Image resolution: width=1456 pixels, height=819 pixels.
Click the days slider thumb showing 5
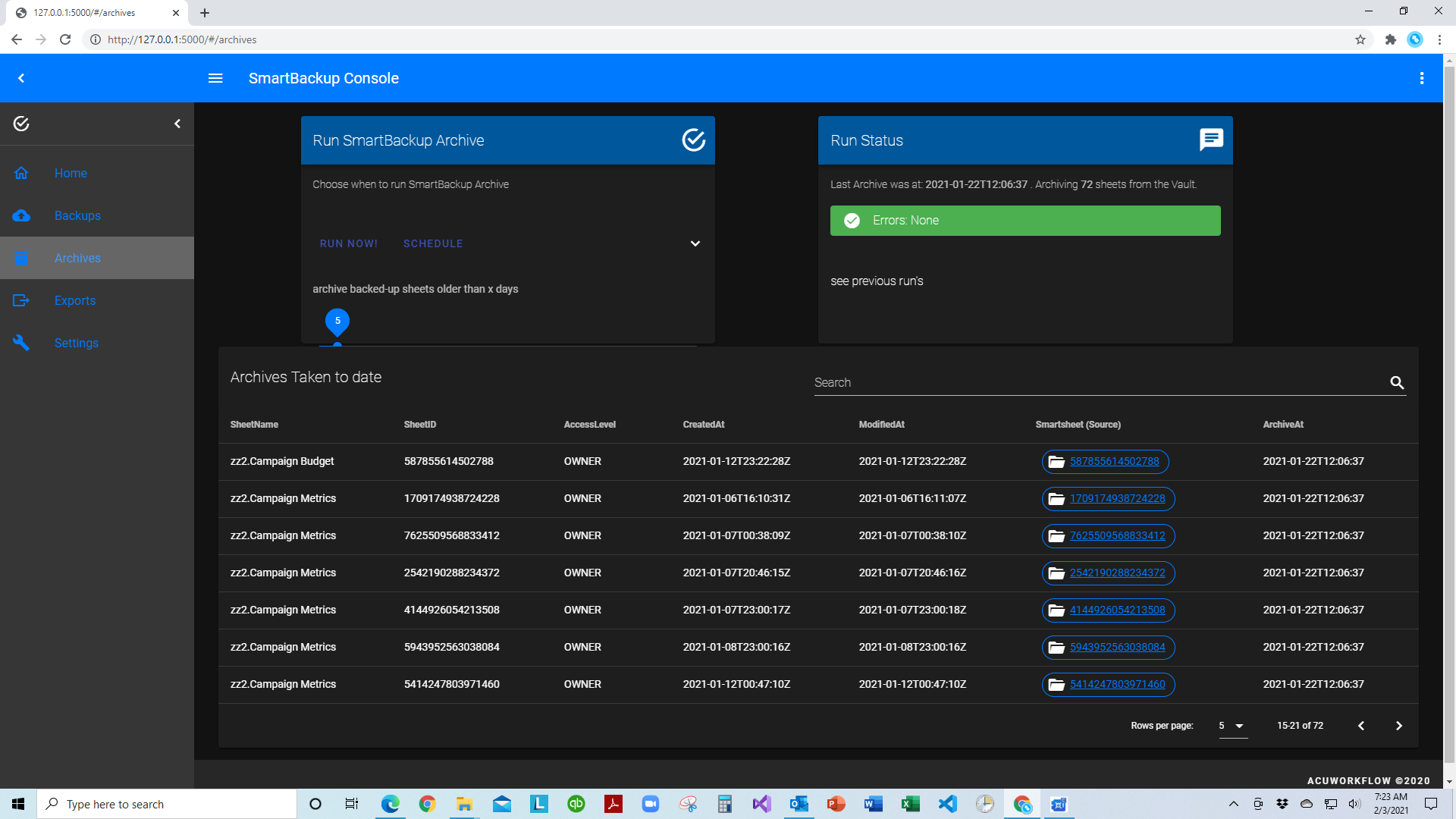(x=337, y=345)
